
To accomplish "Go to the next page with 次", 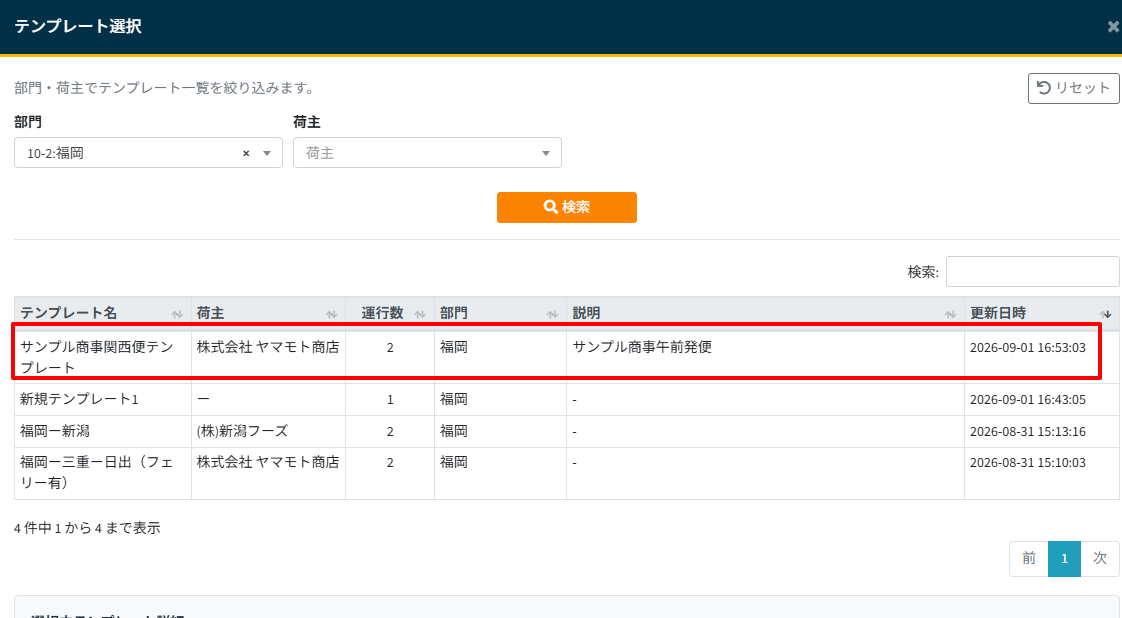I will coord(1100,559).
